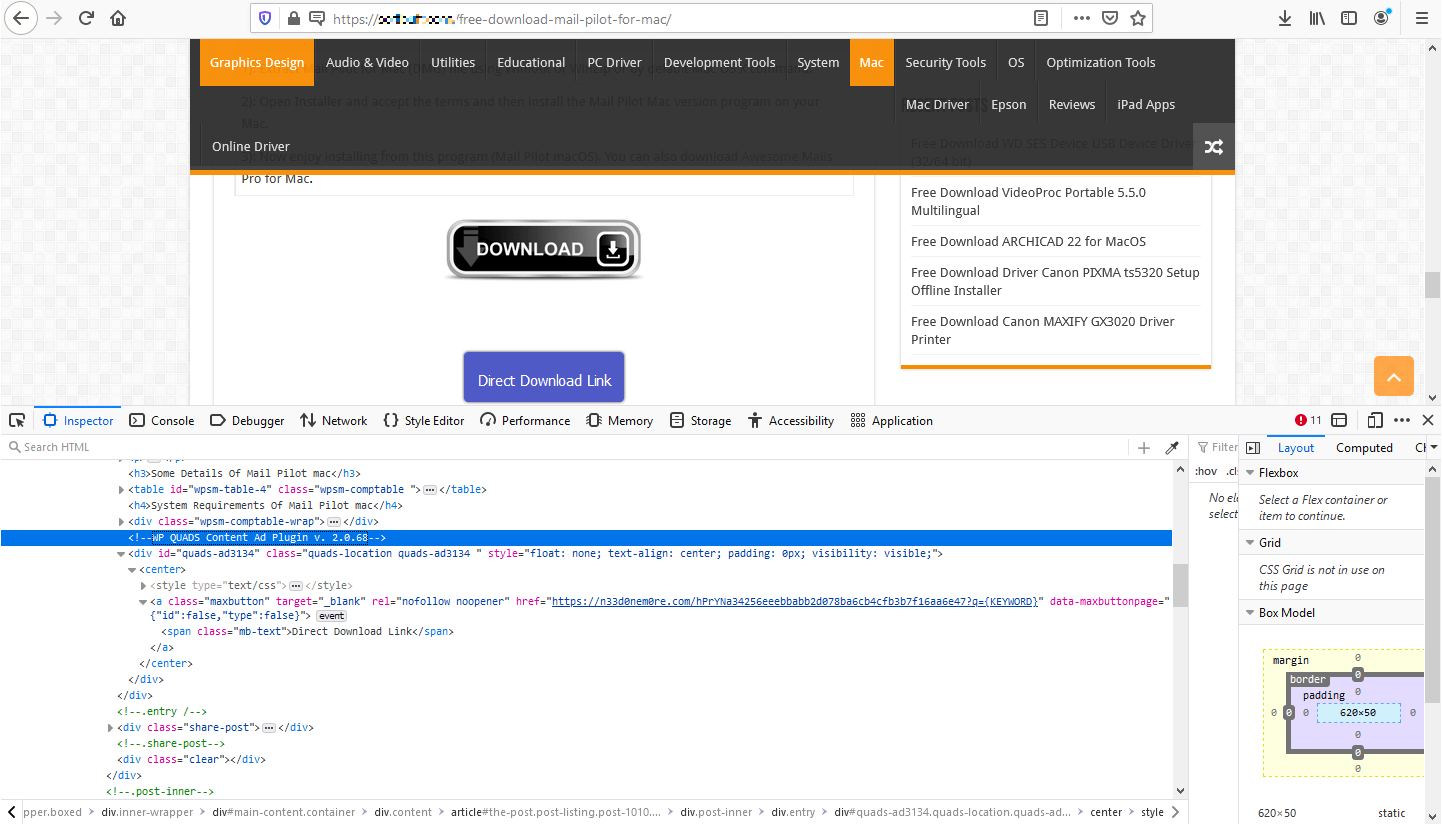Image resolution: width=1443 pixels, height=824 pixels.
Task: Open the Development Tools menu item
Action: (720, 62)
